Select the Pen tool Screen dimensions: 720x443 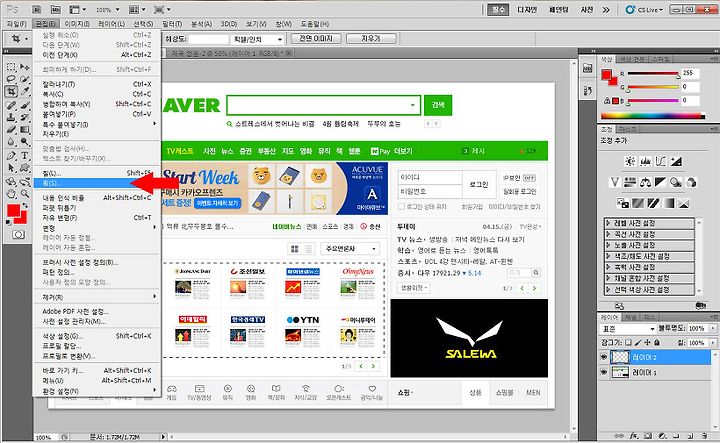coord(11,156)
